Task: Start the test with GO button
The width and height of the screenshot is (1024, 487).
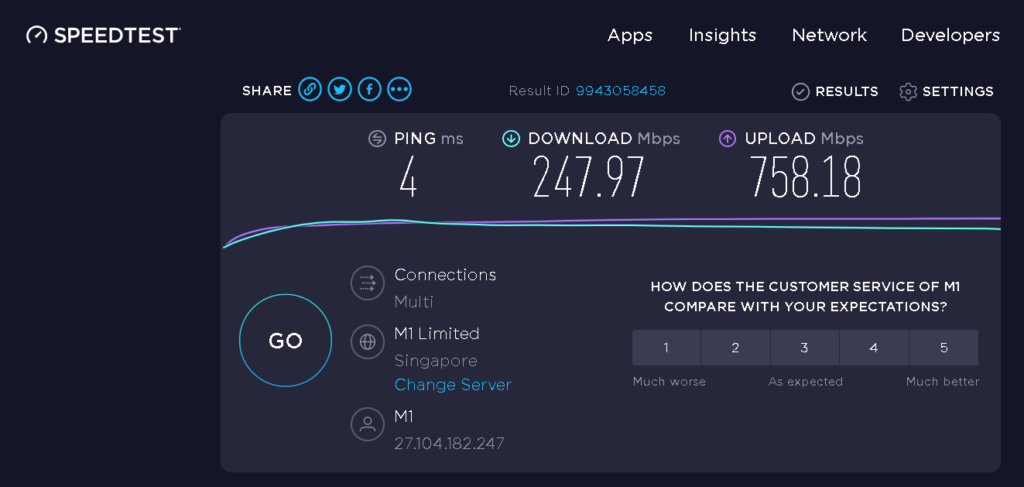Action: [x=285, y=341]
